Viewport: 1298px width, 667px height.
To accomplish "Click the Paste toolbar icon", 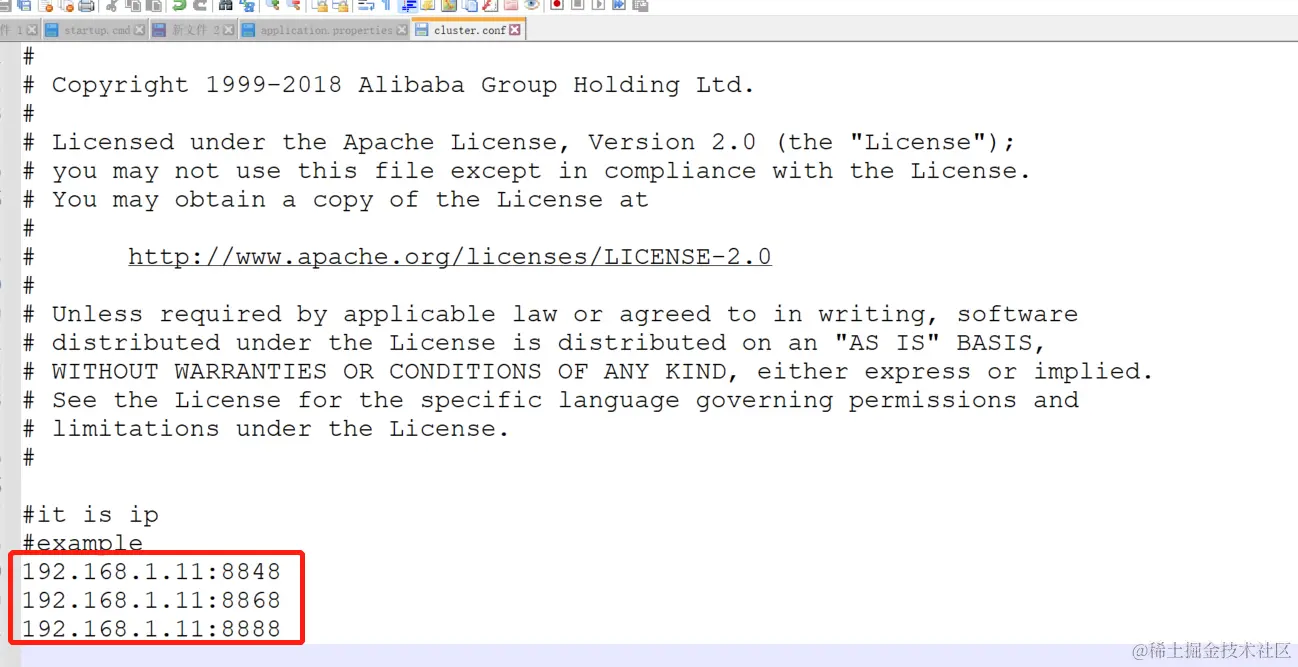I will click(x=153, y=5).
